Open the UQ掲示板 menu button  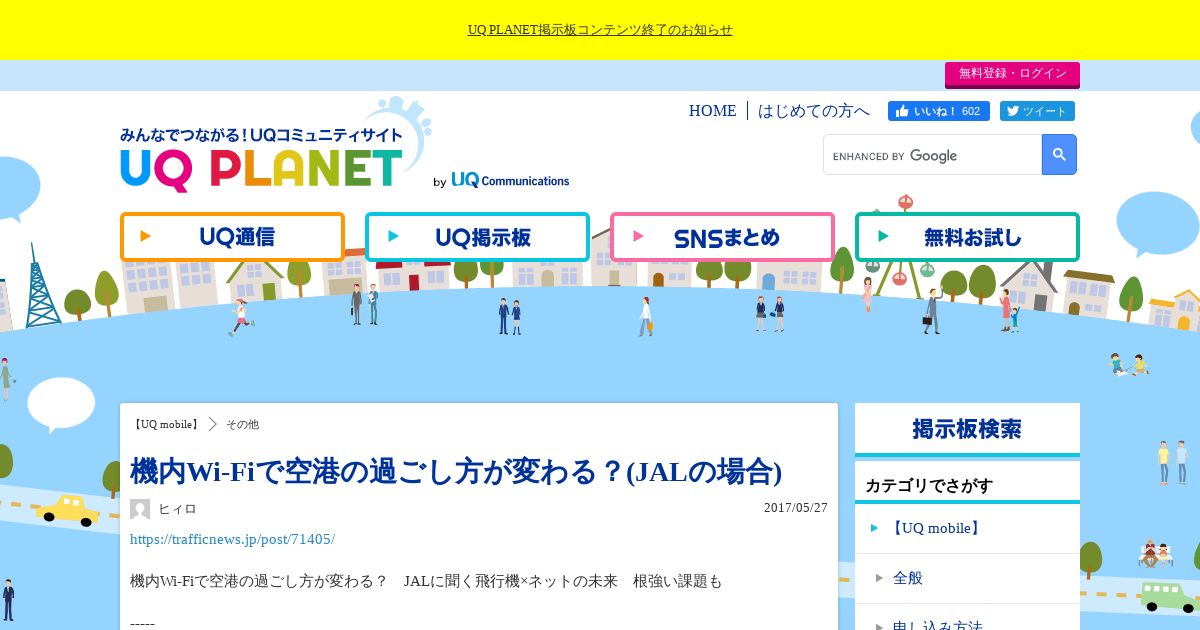click(477, 237)
